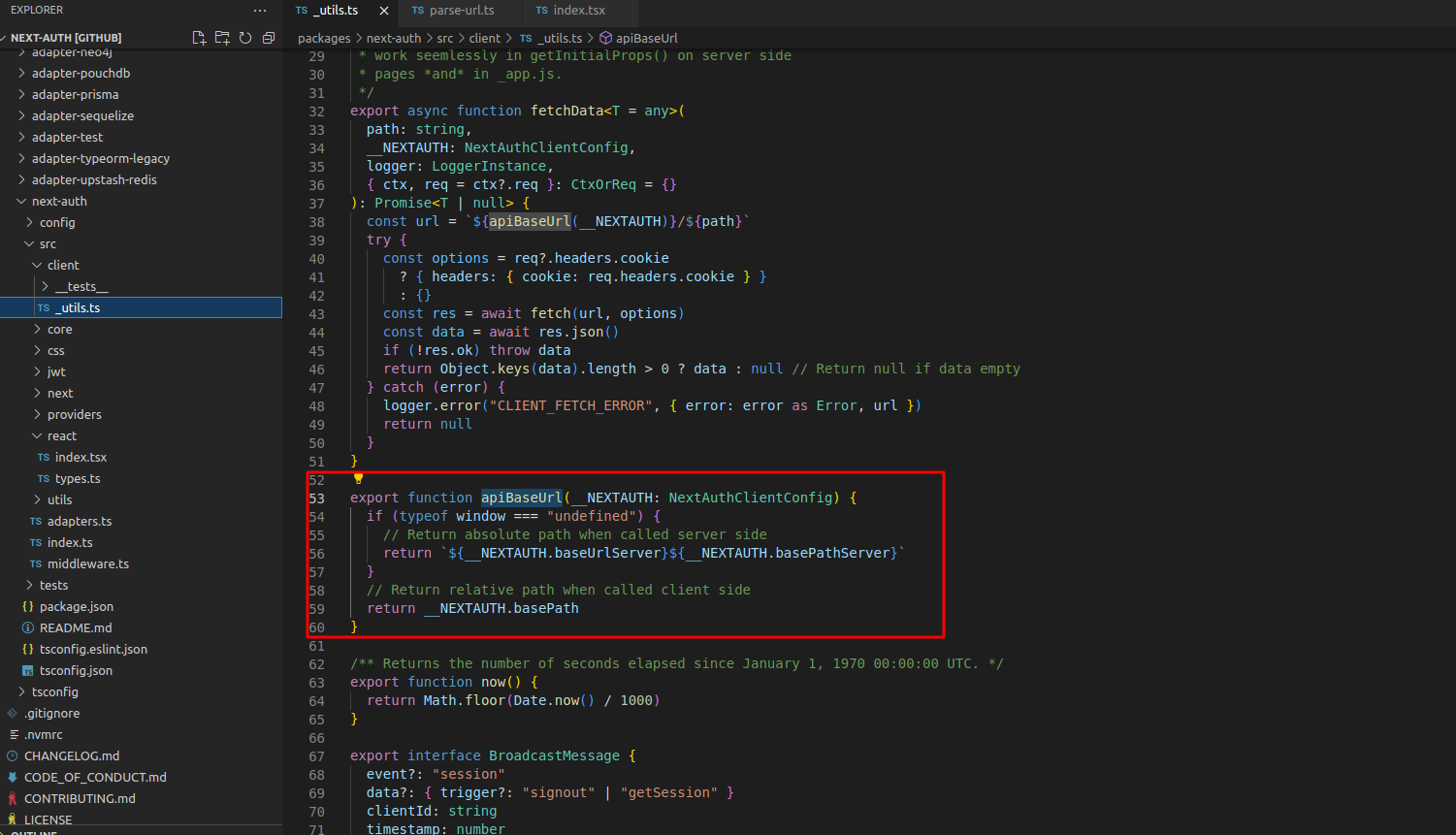
Task: Close the _utils.ts tab
Action: [384, 11]
